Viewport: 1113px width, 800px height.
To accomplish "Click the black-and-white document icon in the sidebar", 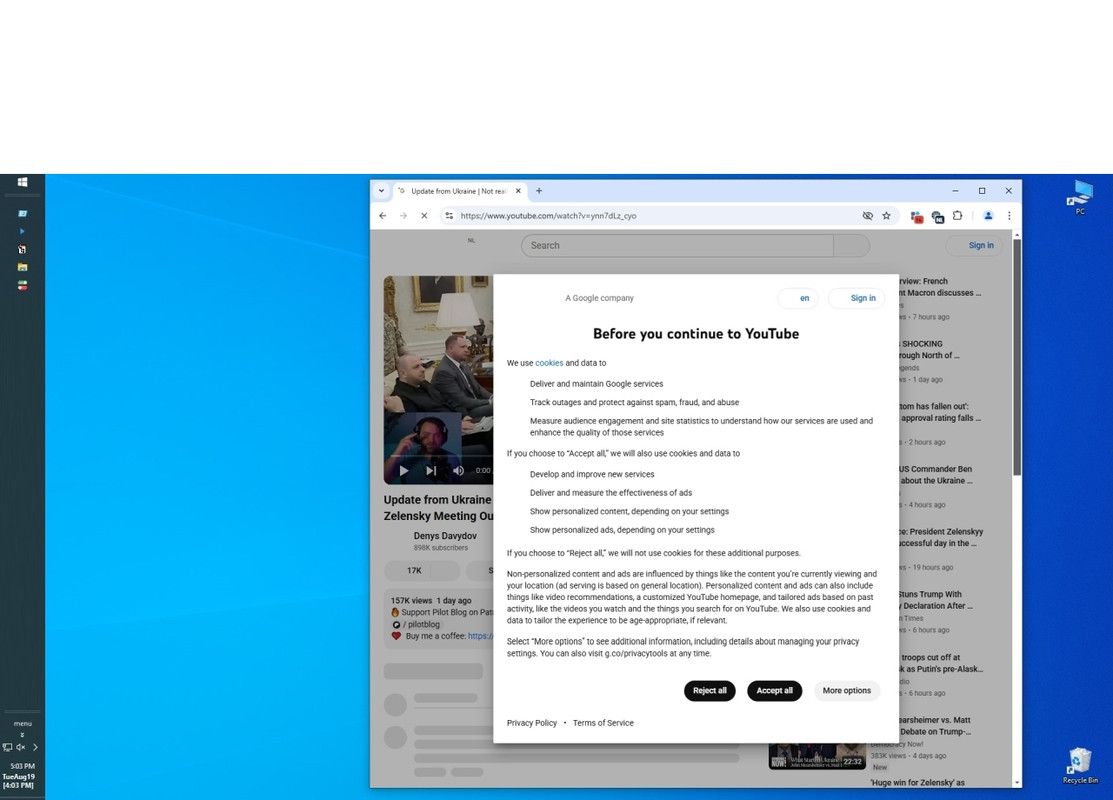I will 22,249.
